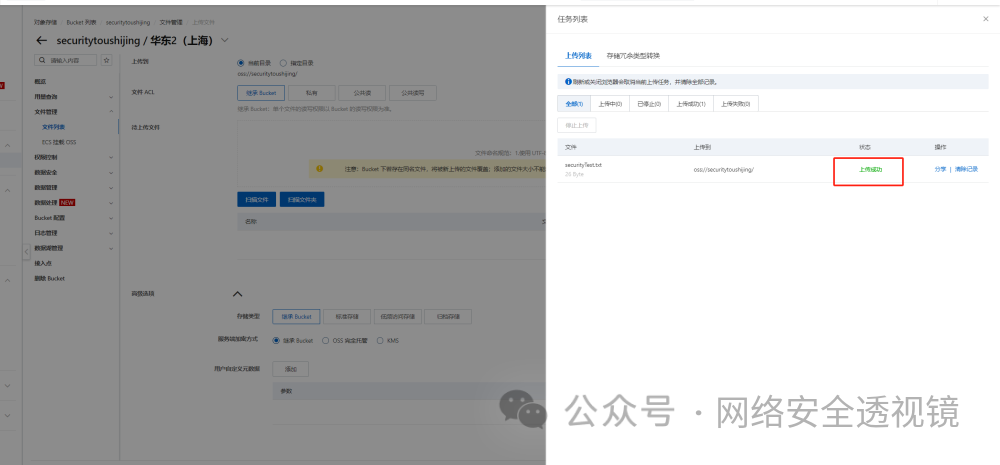Click the blue info icon in notice
The image size is (1000, 465).
point(568,82)
